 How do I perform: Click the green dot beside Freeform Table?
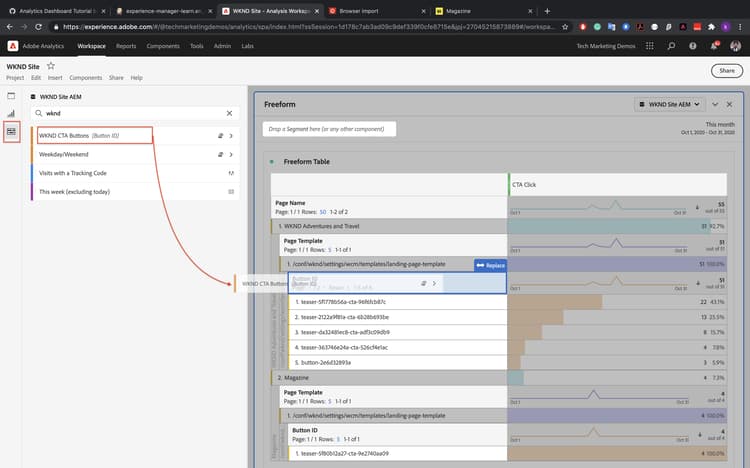tap(272, 162)
